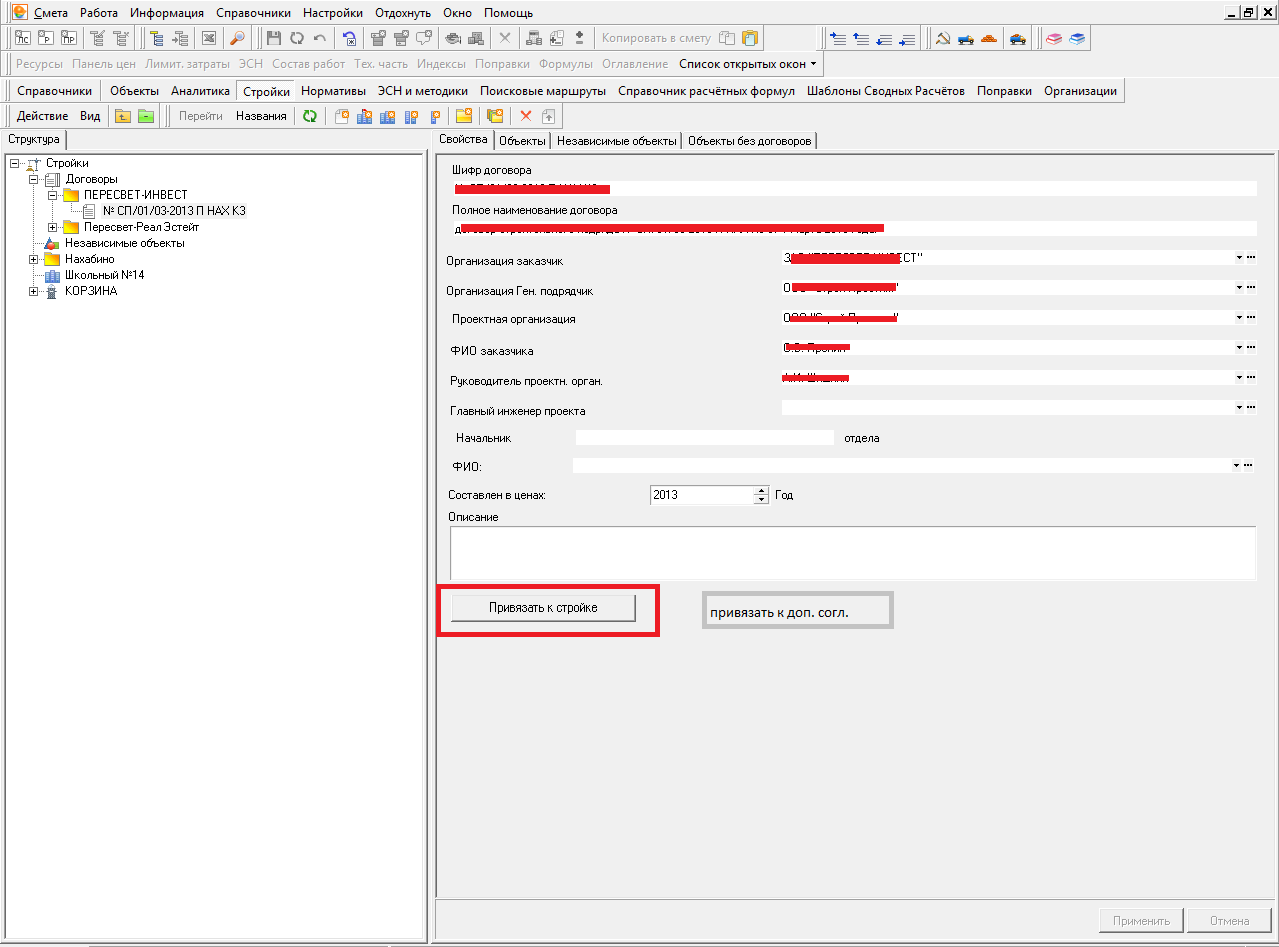Switch to the Свойства tab

tap(463, 140)
